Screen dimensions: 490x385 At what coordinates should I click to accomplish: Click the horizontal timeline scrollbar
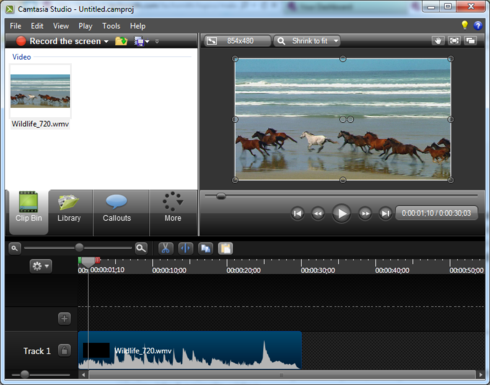pos(282,375)
